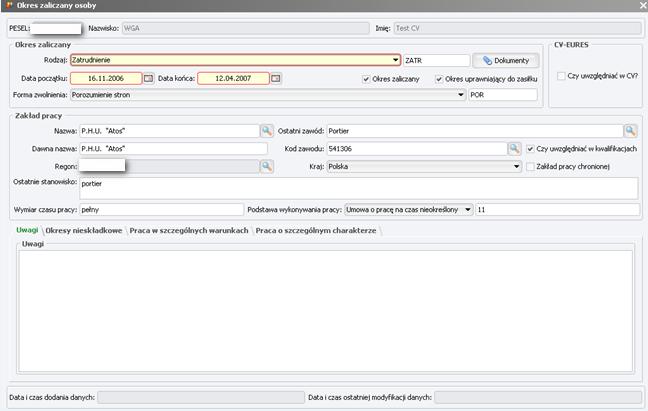Switch to Okresy nieskładkowe tab
Viewport: 648px width, 411px height.
tap(84, 230)
